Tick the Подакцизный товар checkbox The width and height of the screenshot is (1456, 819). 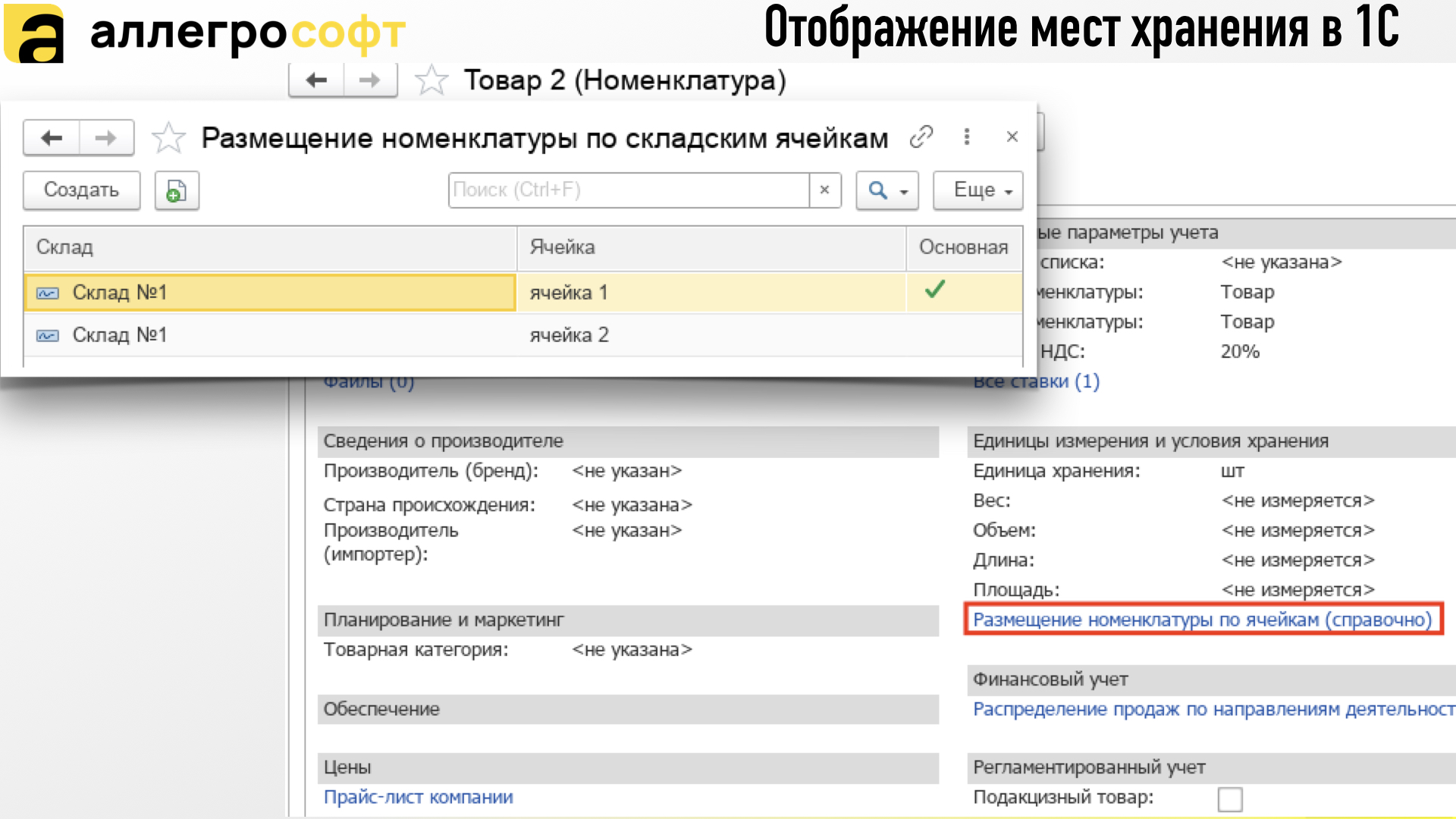(x=1229, y=799)
